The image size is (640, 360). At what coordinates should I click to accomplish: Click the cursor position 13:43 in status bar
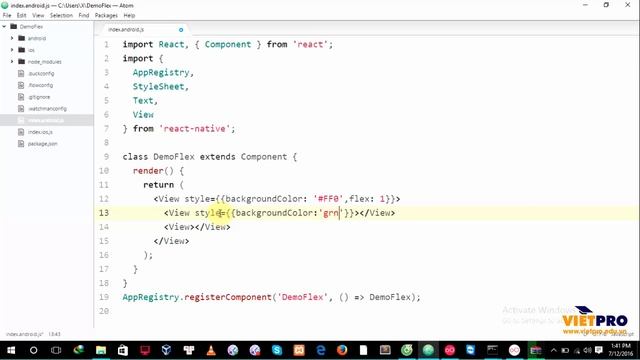coord(54,334)
